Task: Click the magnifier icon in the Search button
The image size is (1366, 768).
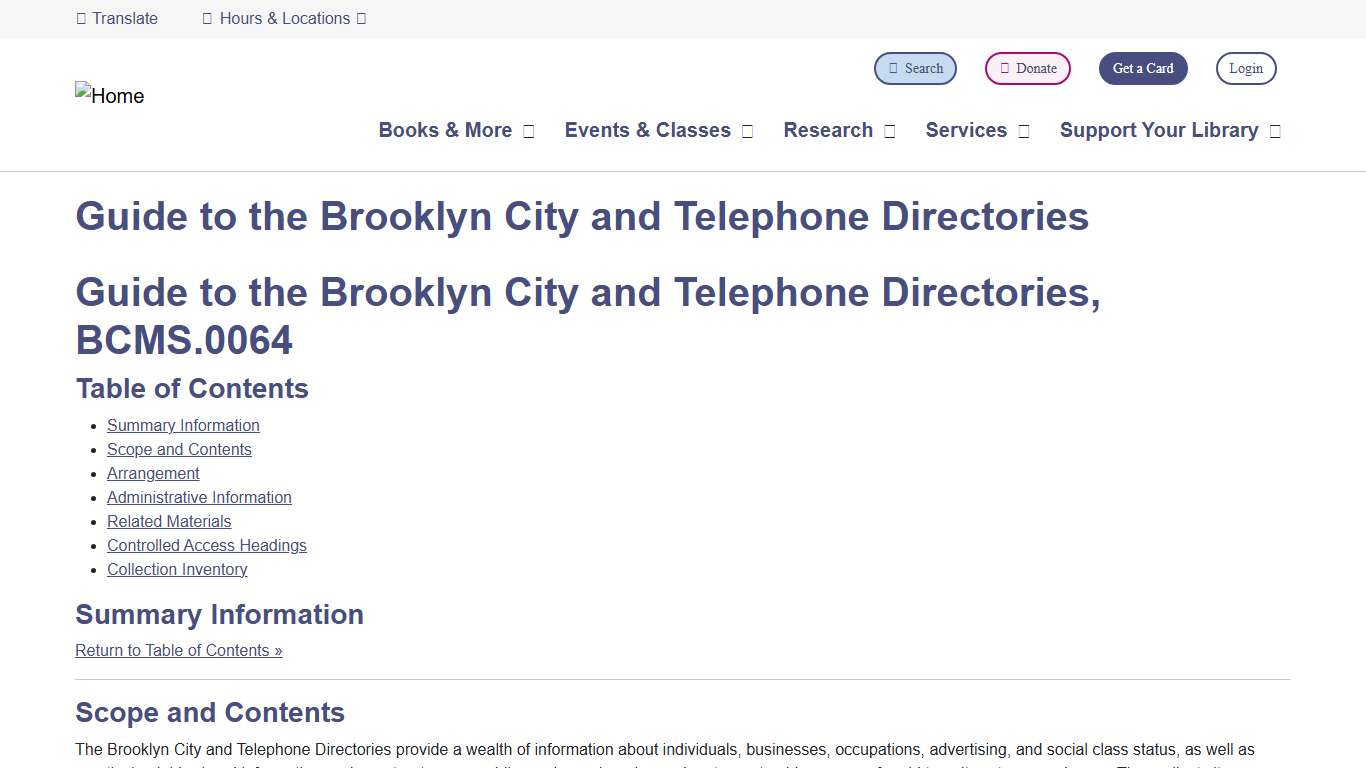Action: point(893,68)
